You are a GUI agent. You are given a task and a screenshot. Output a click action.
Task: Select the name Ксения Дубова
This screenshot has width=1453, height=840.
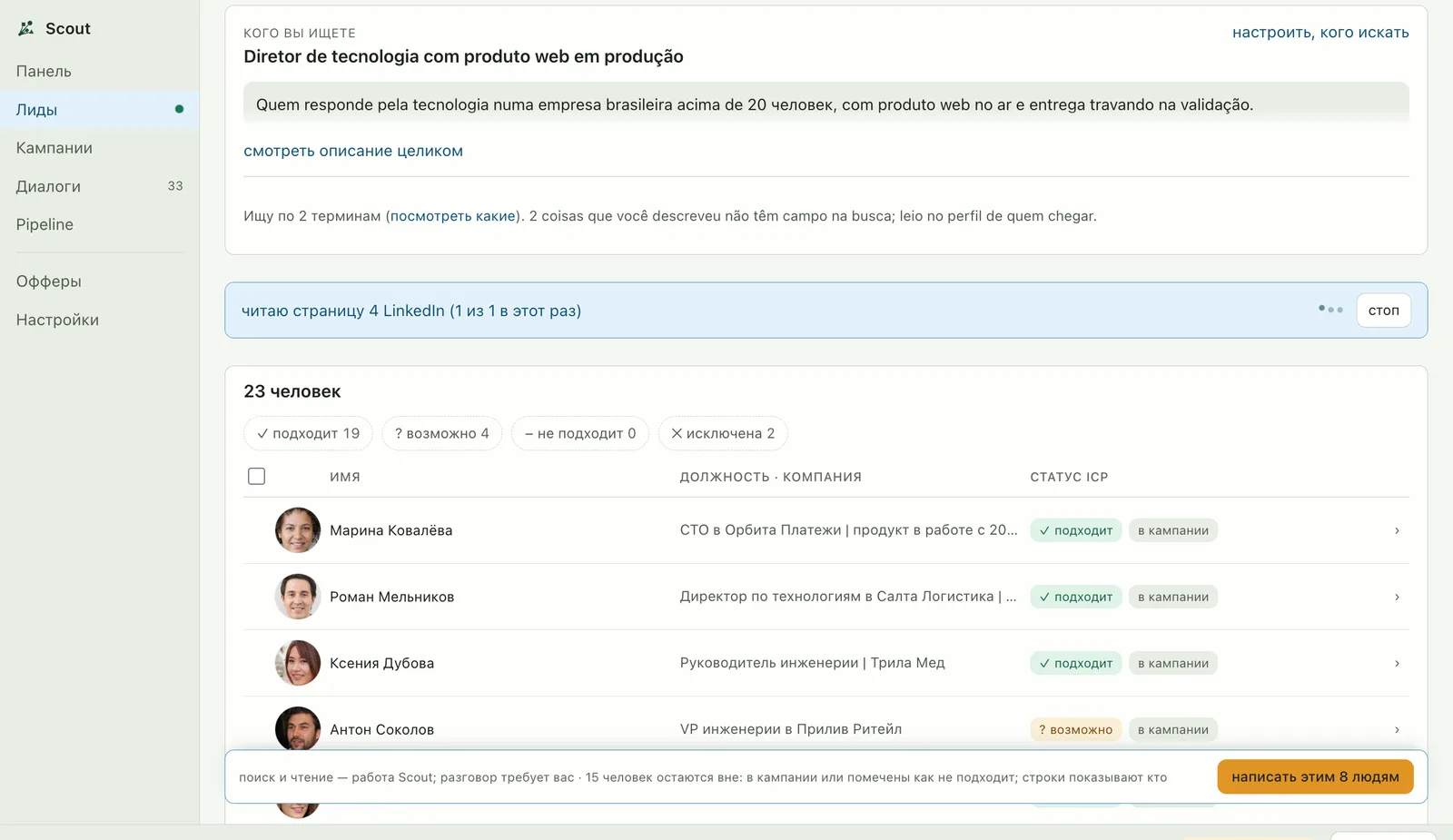382,663
